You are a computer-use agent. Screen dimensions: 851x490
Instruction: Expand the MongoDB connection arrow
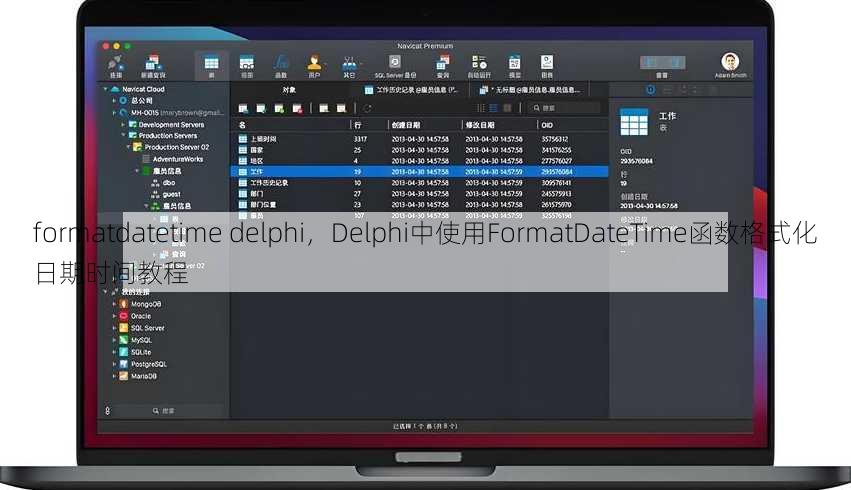click(x=114, y=304)
